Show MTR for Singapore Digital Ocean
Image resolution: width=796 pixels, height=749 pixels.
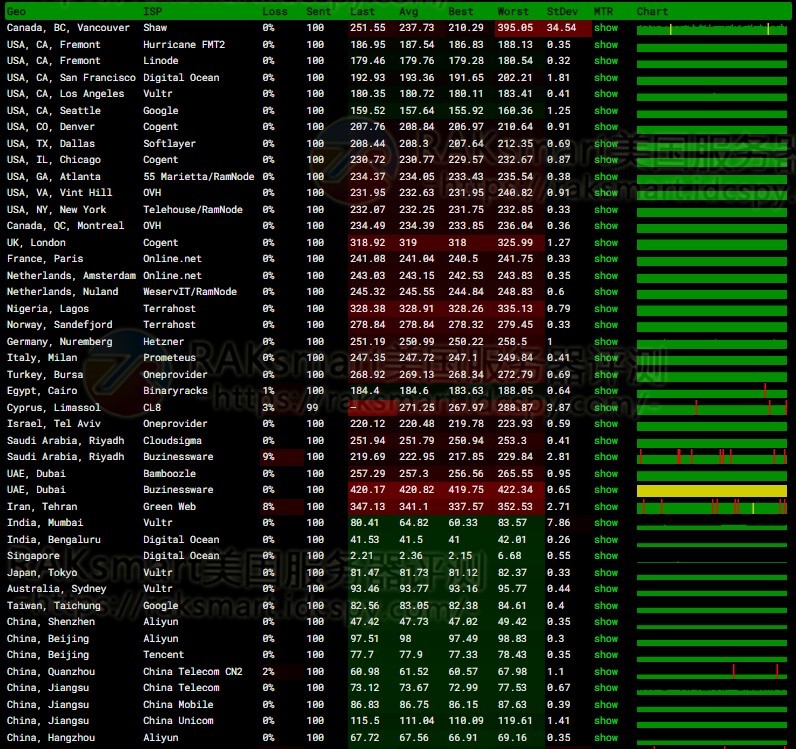point(606,556)
